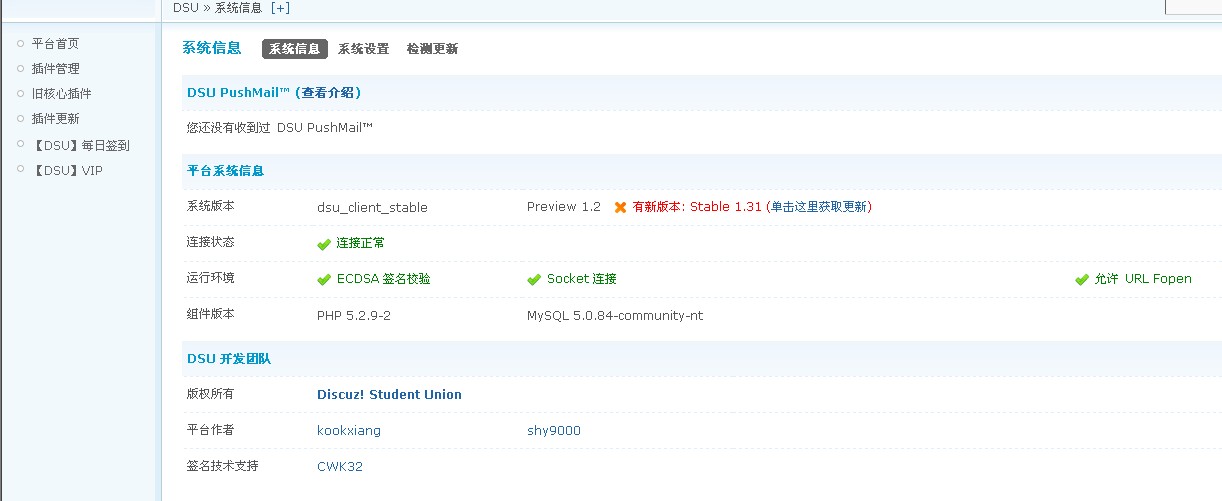Click the green check beside ECDSA 签名校验
Image resolution: width=1222 pixels, height=501 pixels.
pyautogui.click(x=323, y=280)
